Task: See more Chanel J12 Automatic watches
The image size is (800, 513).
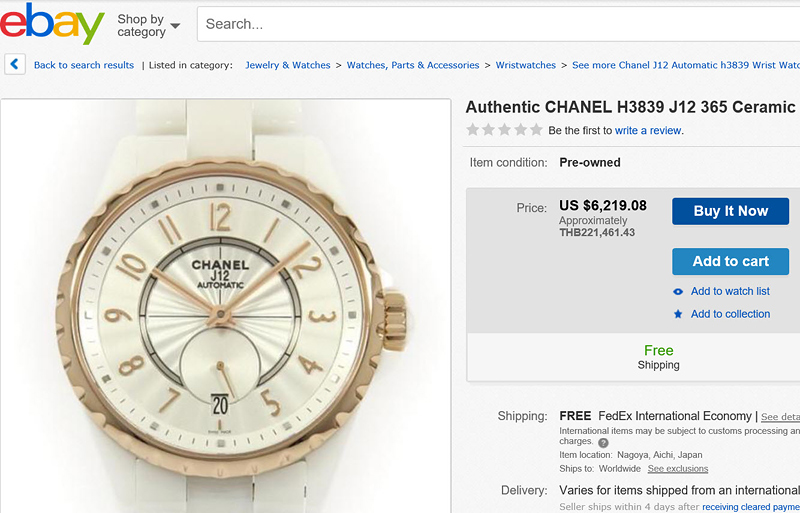Action: pyautogui.click(x=686, y=65)
